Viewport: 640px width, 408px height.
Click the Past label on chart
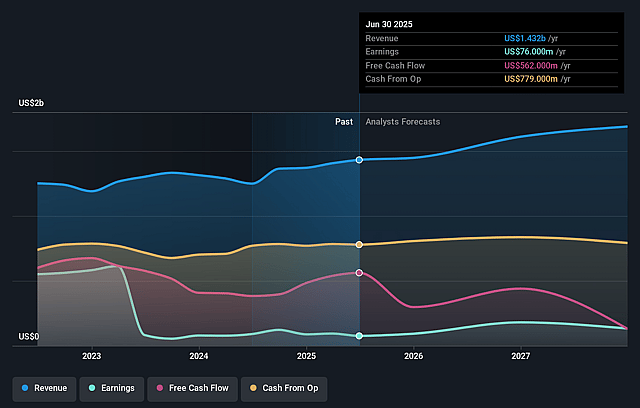344,122
